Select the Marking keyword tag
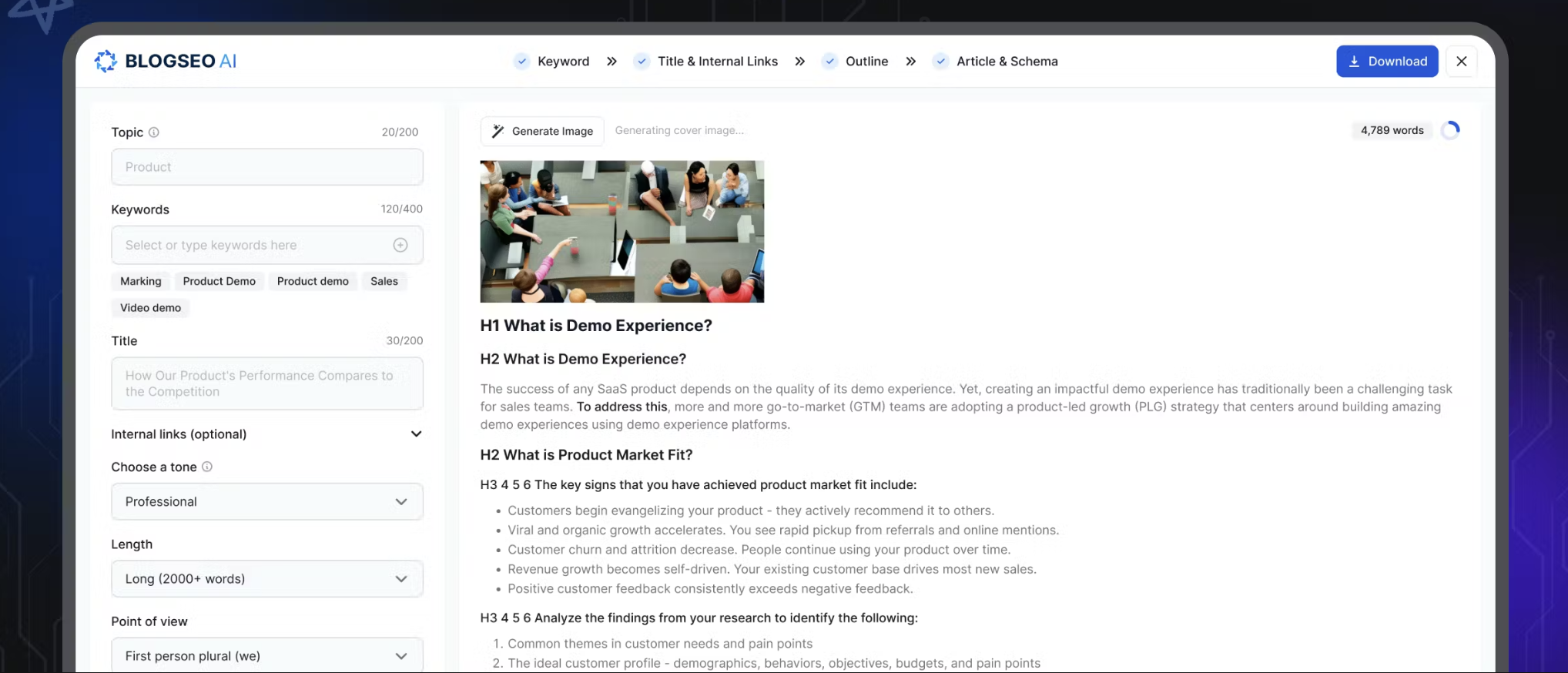Image resolution: width=1568 pixels, height=673 pixels. pyautogui.click(x=141, y=281)
